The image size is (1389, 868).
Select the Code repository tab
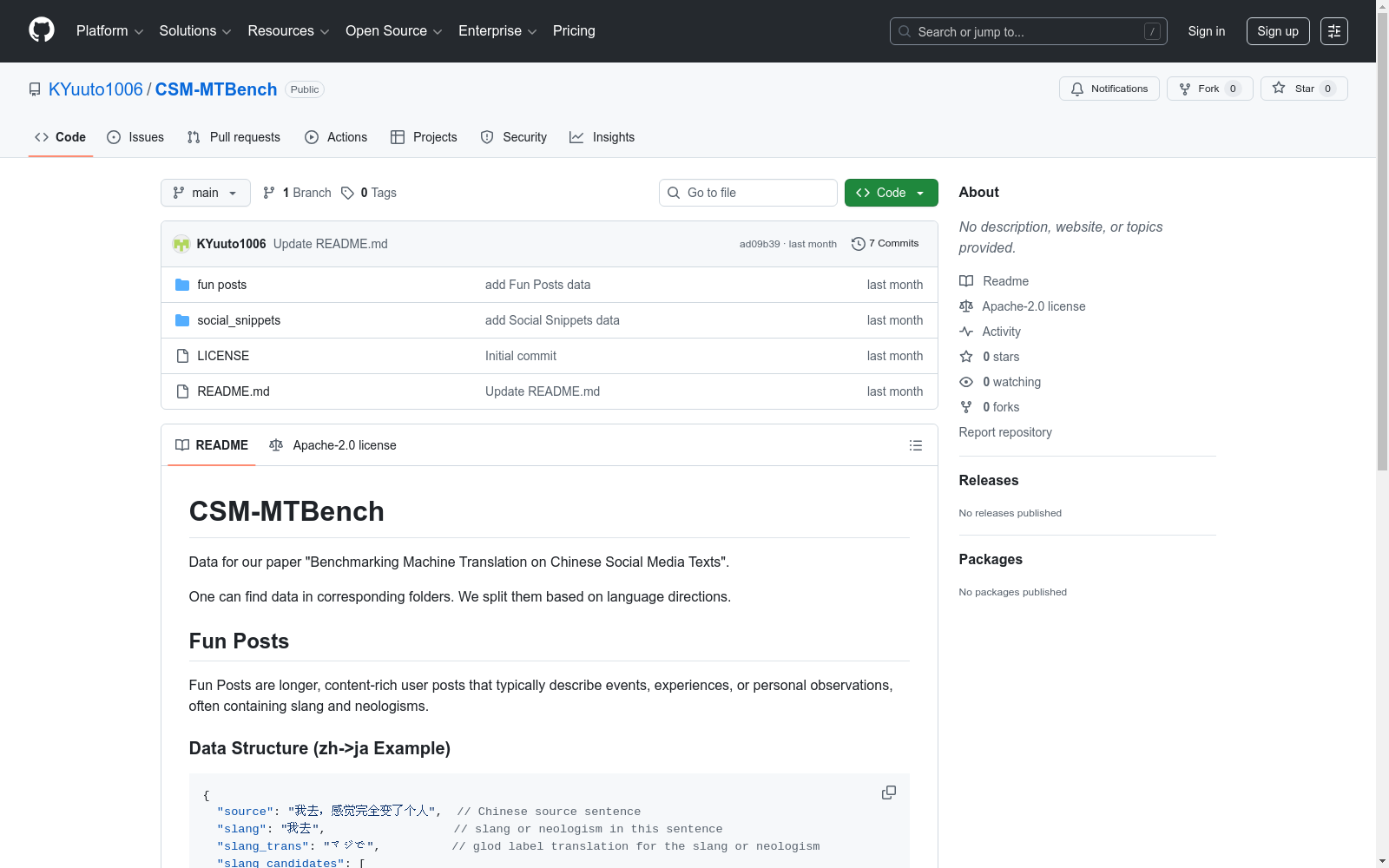[x=61, y=137]
